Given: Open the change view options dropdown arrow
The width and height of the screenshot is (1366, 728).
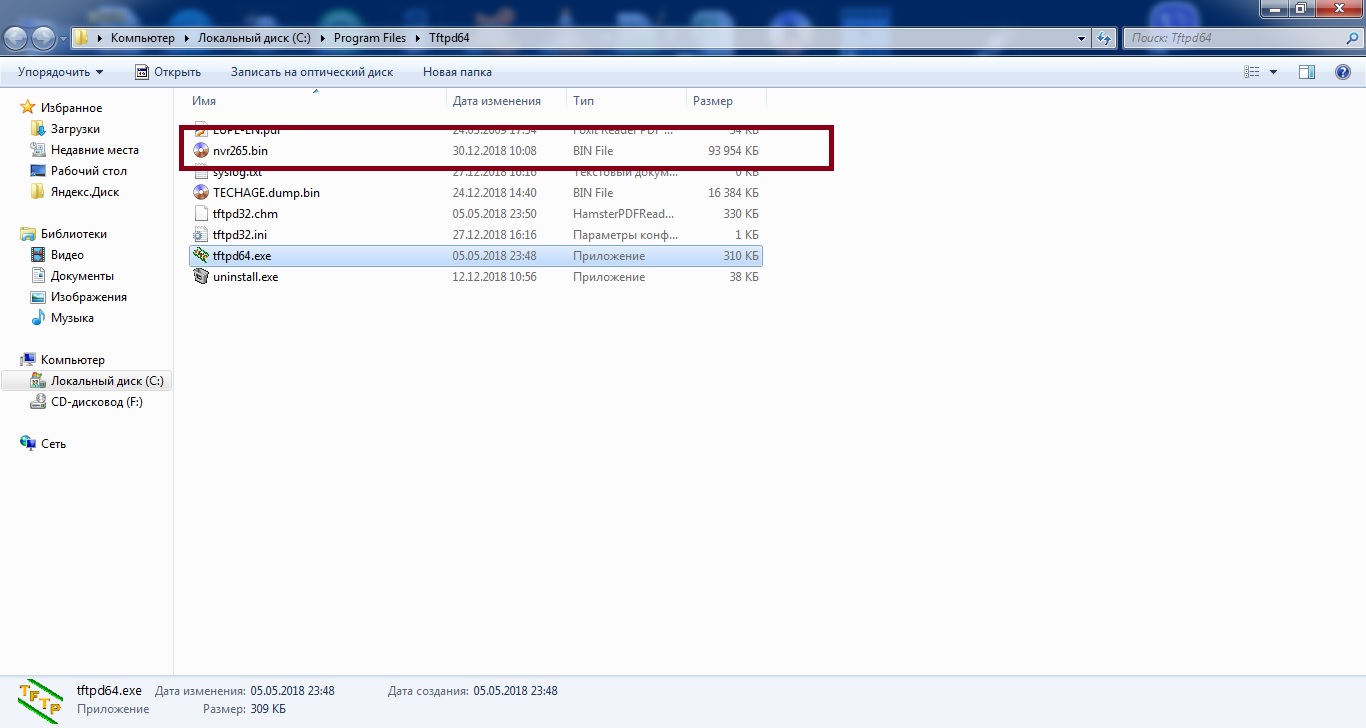Looking at the screenshot, I should pyautogui.click(x=1273, y=72).
